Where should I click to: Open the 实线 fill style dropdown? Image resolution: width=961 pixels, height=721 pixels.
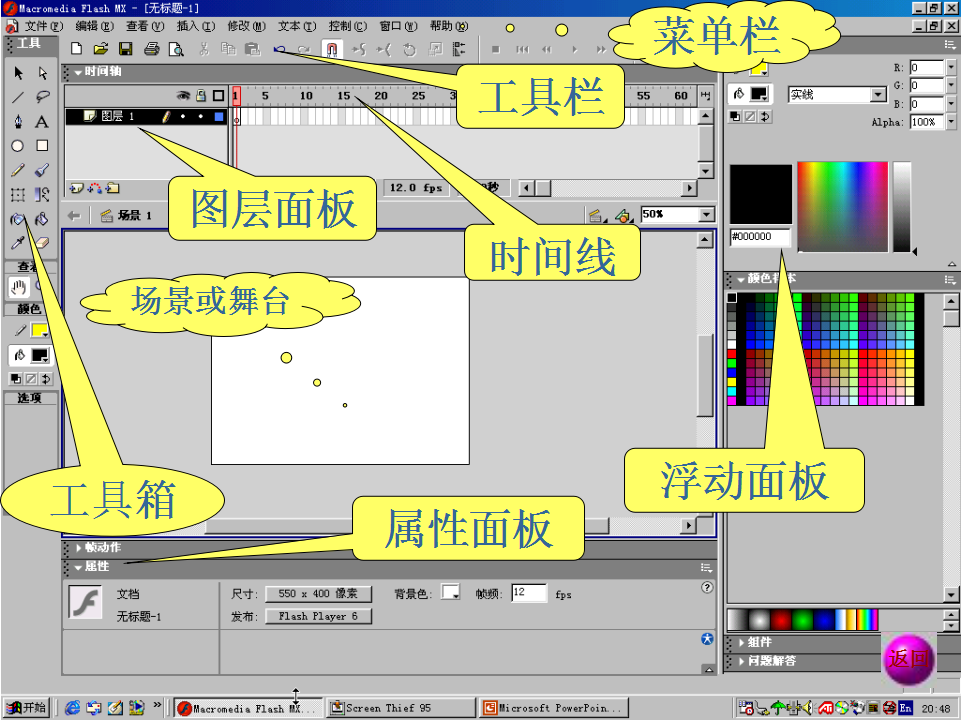point(879,94)
